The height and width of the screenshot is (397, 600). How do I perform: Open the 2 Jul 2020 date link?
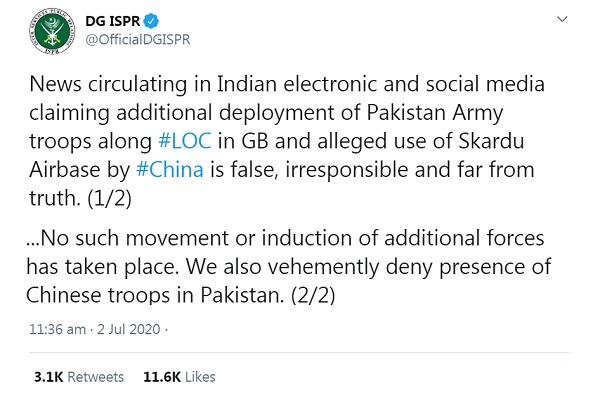[129, 329]
